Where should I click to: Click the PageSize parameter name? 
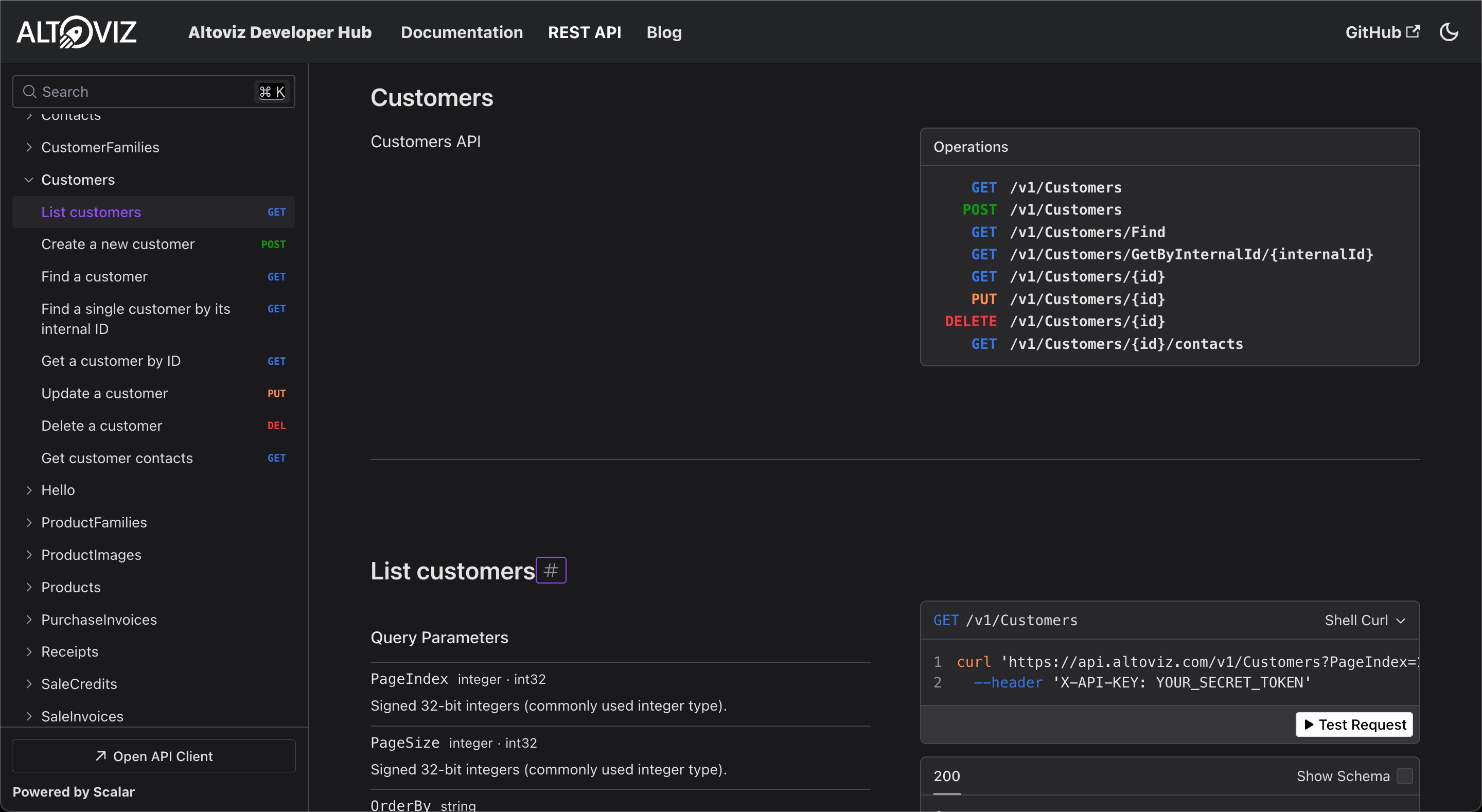(405, 743)
